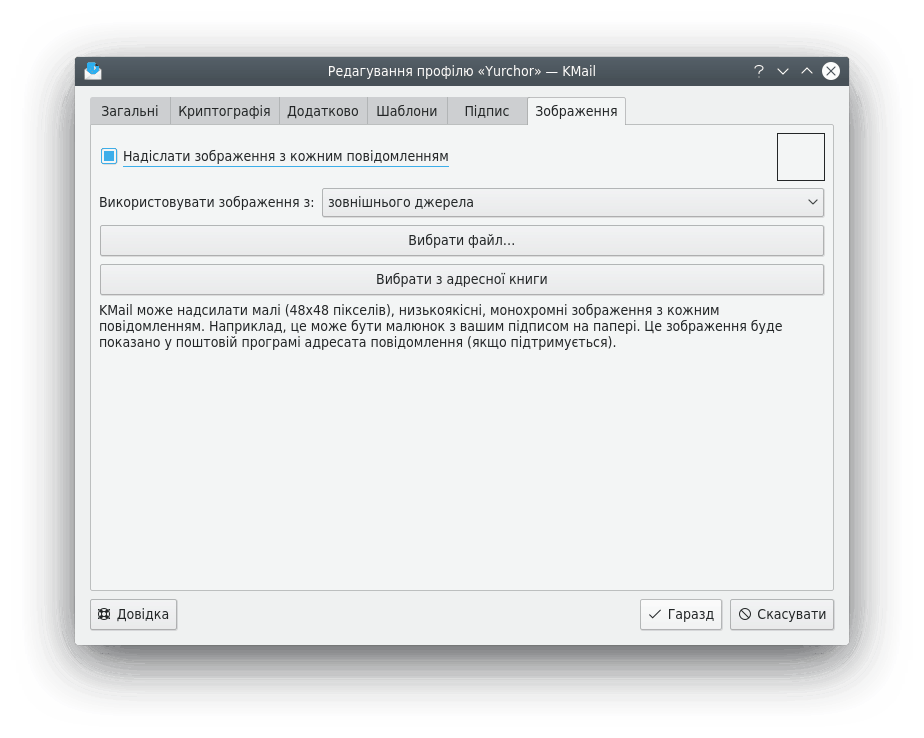Switch to the Загальні tab
The image size is (924, 738).
129,111
